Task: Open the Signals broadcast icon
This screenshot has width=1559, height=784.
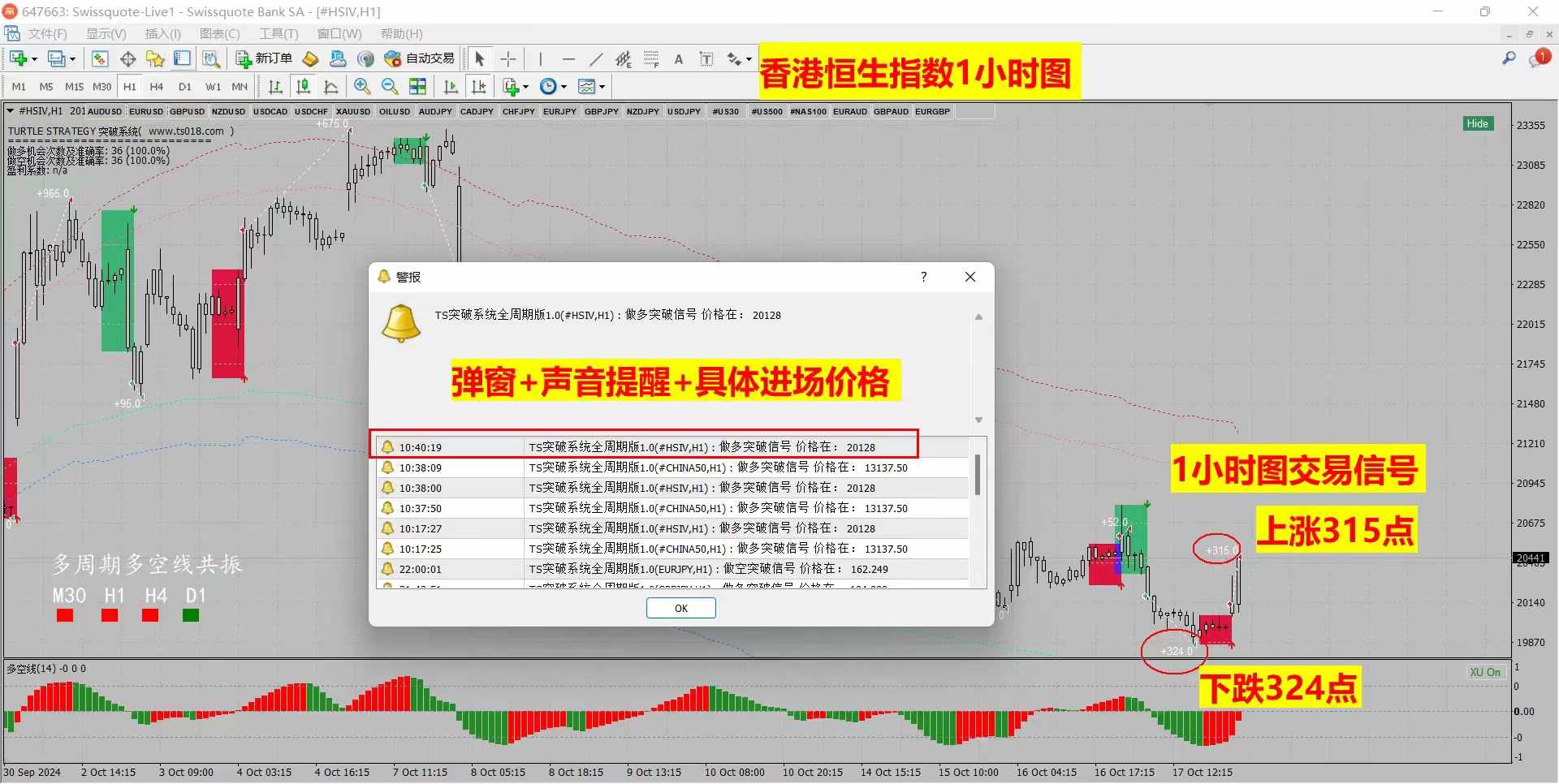Action: pos(365,58)
